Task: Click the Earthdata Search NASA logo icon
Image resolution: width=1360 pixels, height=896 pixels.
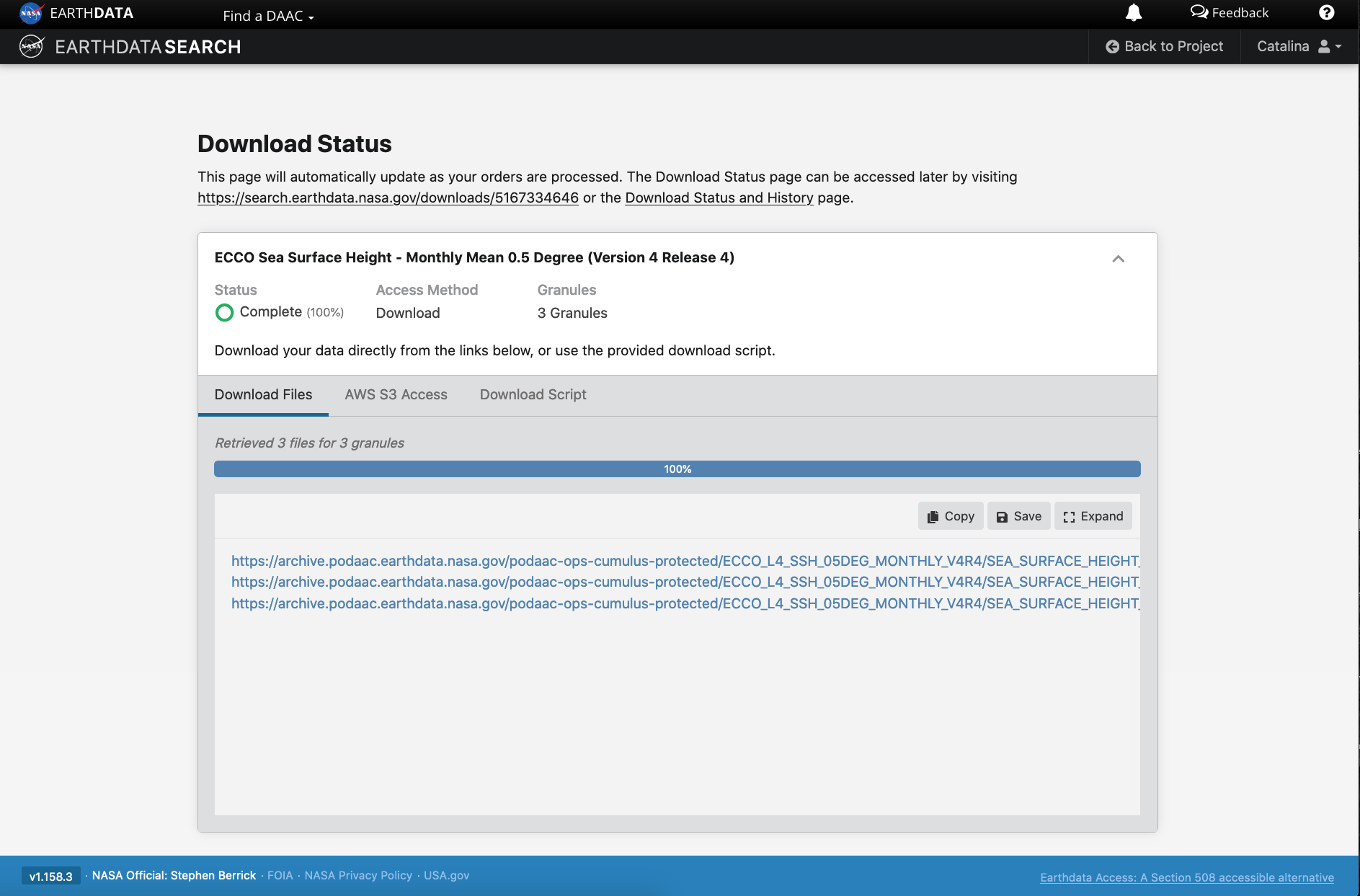Action: pos(32,47)
